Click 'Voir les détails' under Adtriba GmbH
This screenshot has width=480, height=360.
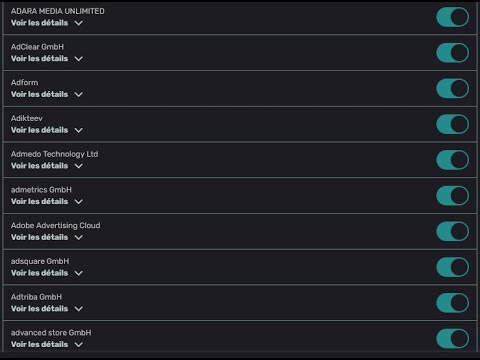(x=39, y=309)
